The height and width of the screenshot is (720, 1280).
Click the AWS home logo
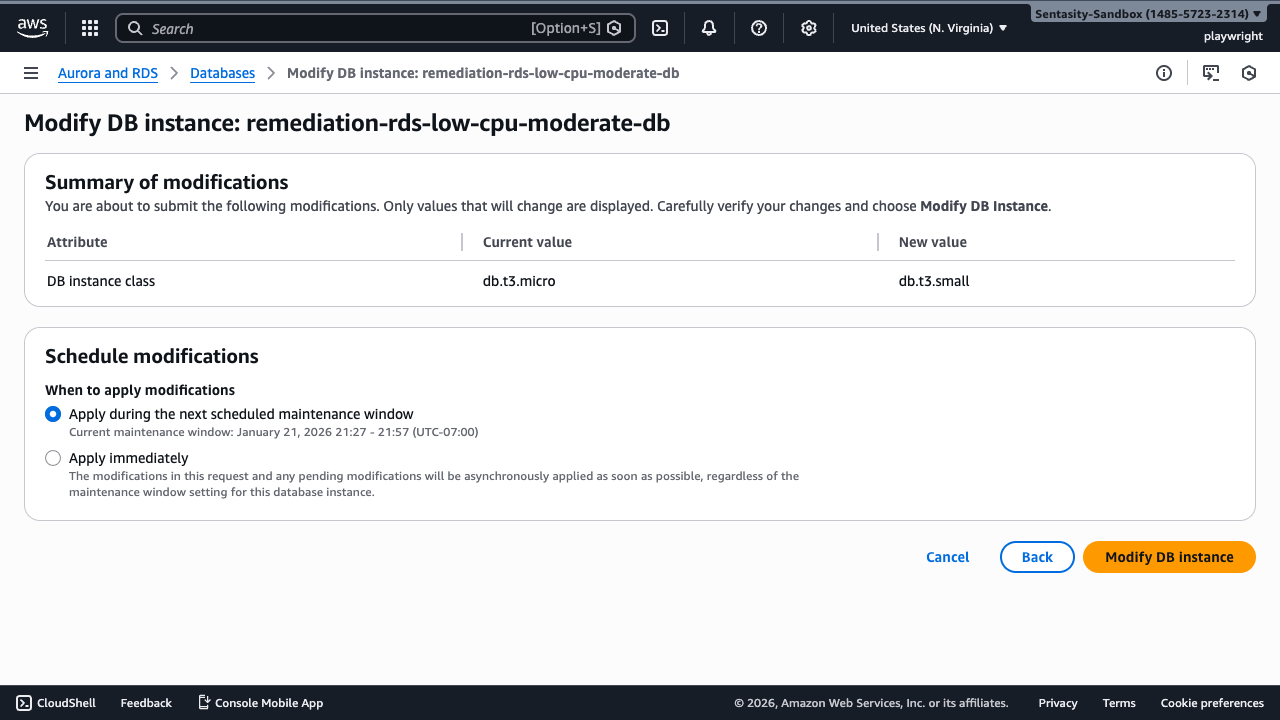click(x=32, y=27)
